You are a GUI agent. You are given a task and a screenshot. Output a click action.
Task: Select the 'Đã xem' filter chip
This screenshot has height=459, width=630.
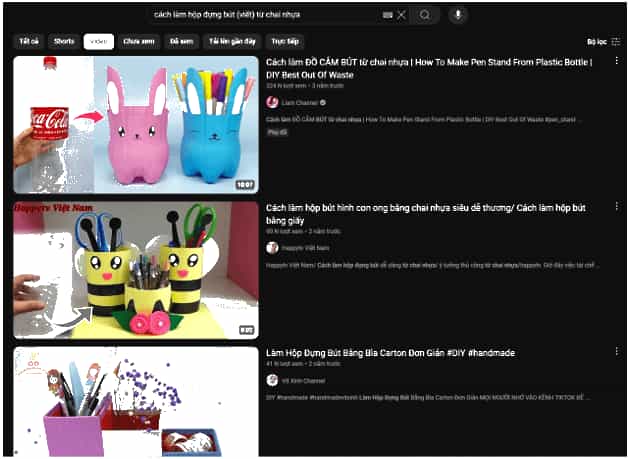pyautogui.click(x=181, y=41)
